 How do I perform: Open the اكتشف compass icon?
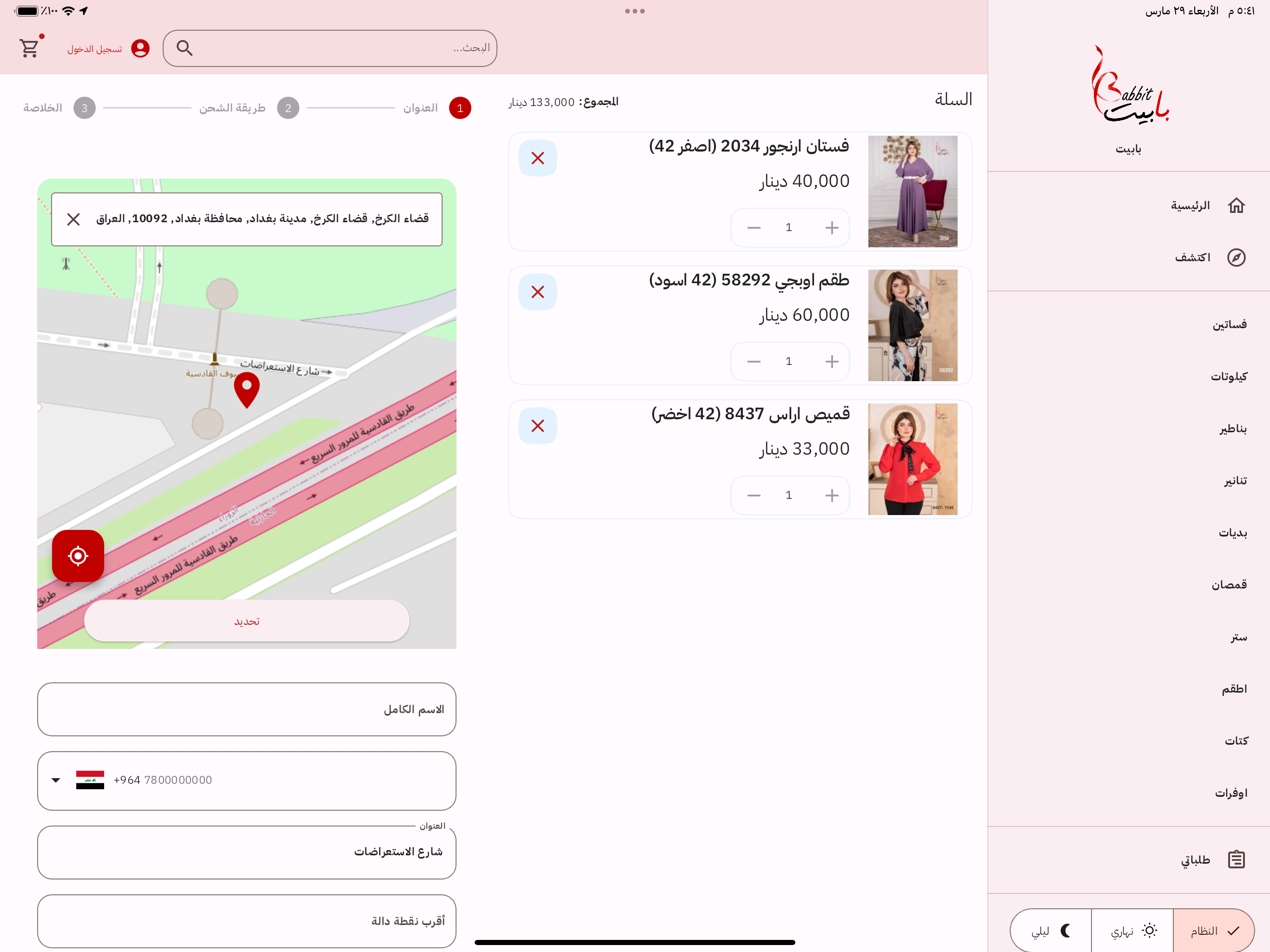pos(1236,257)
